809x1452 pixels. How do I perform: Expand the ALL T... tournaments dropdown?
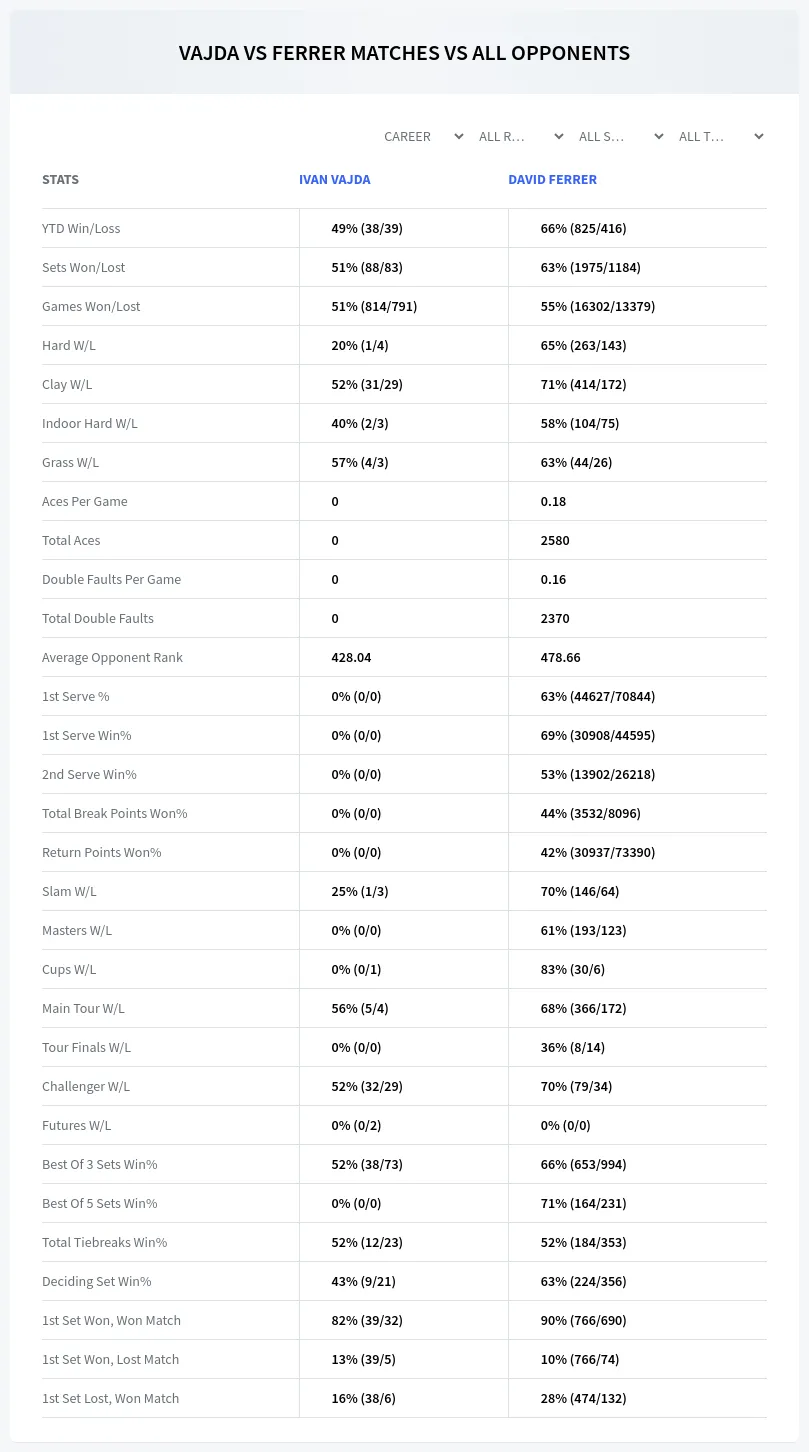pos(722,136)
